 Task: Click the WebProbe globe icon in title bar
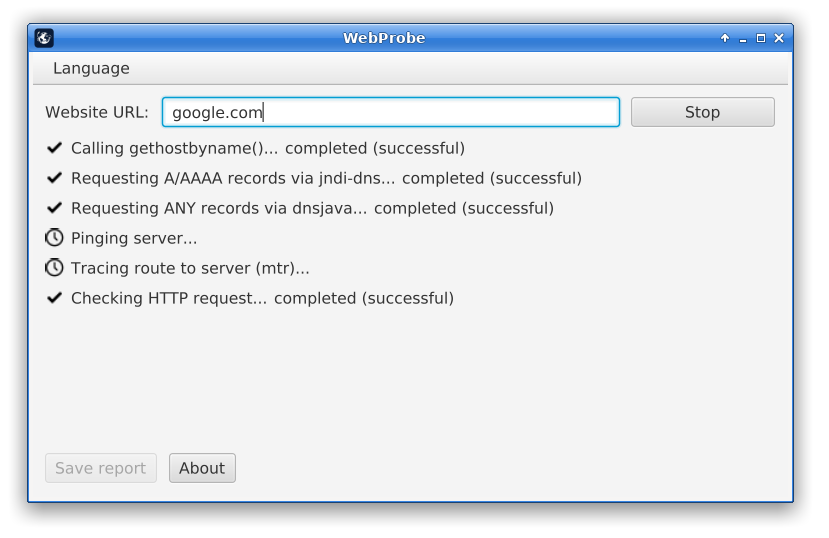point(44,38)
